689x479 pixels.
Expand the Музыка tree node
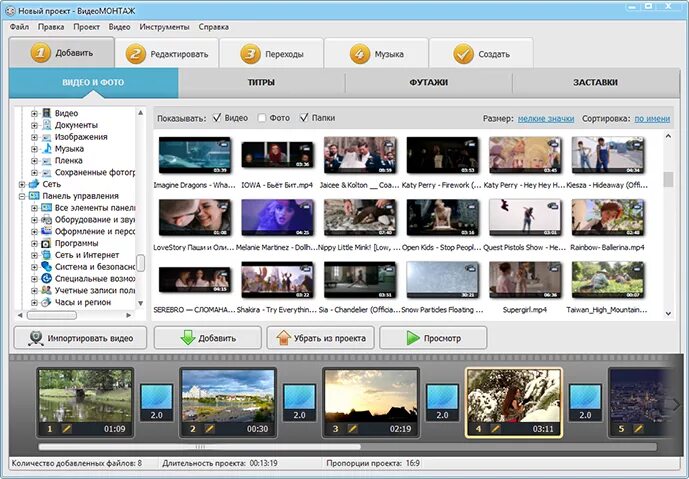(x=34, y=149)
